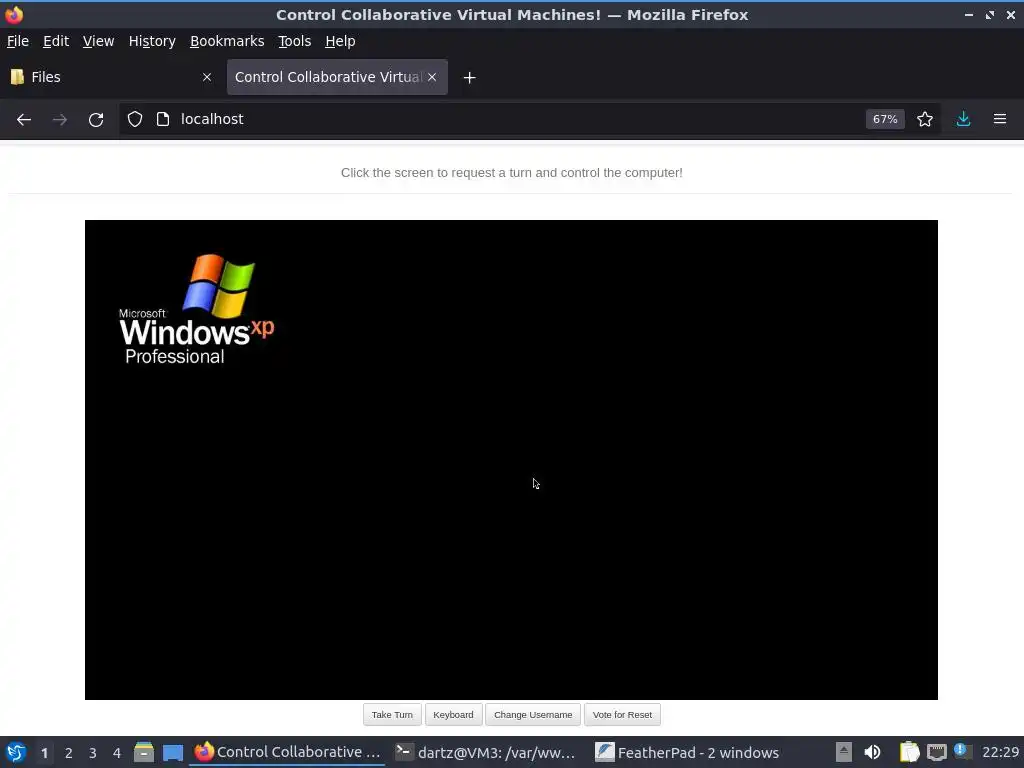Close the Control Collaborative Virtual tab
Screen dimensions: 1024x768
click(x=432, y=77)
